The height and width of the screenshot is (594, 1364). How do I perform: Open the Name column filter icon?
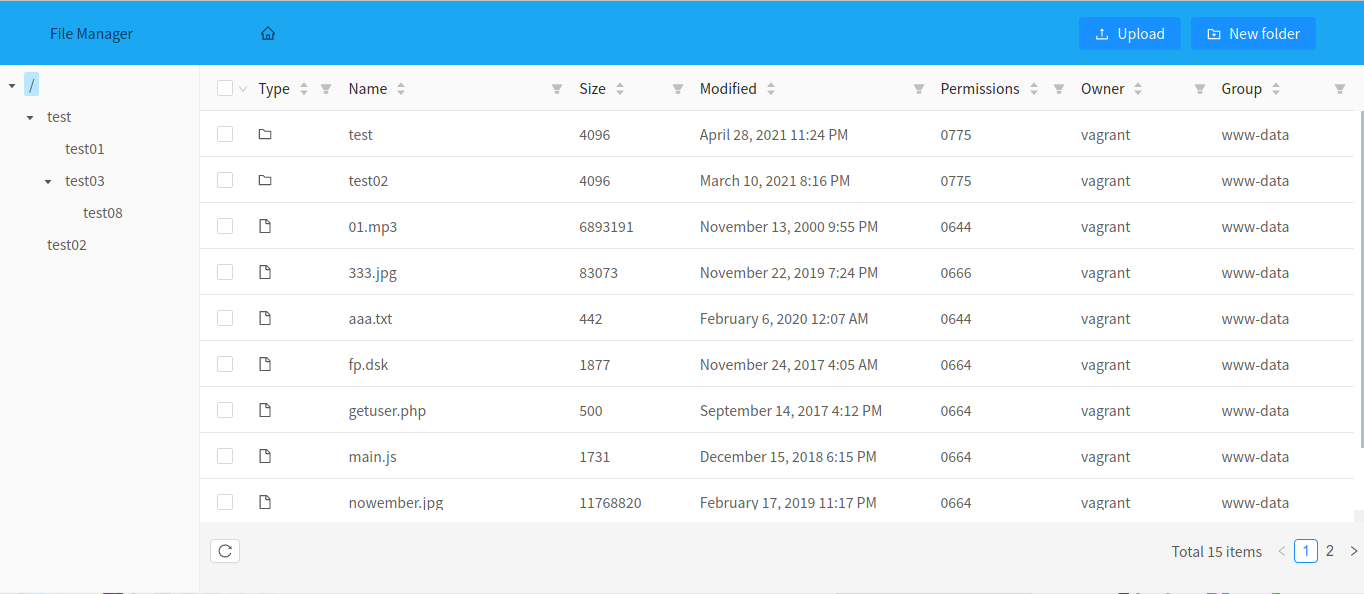coord(557,89)
